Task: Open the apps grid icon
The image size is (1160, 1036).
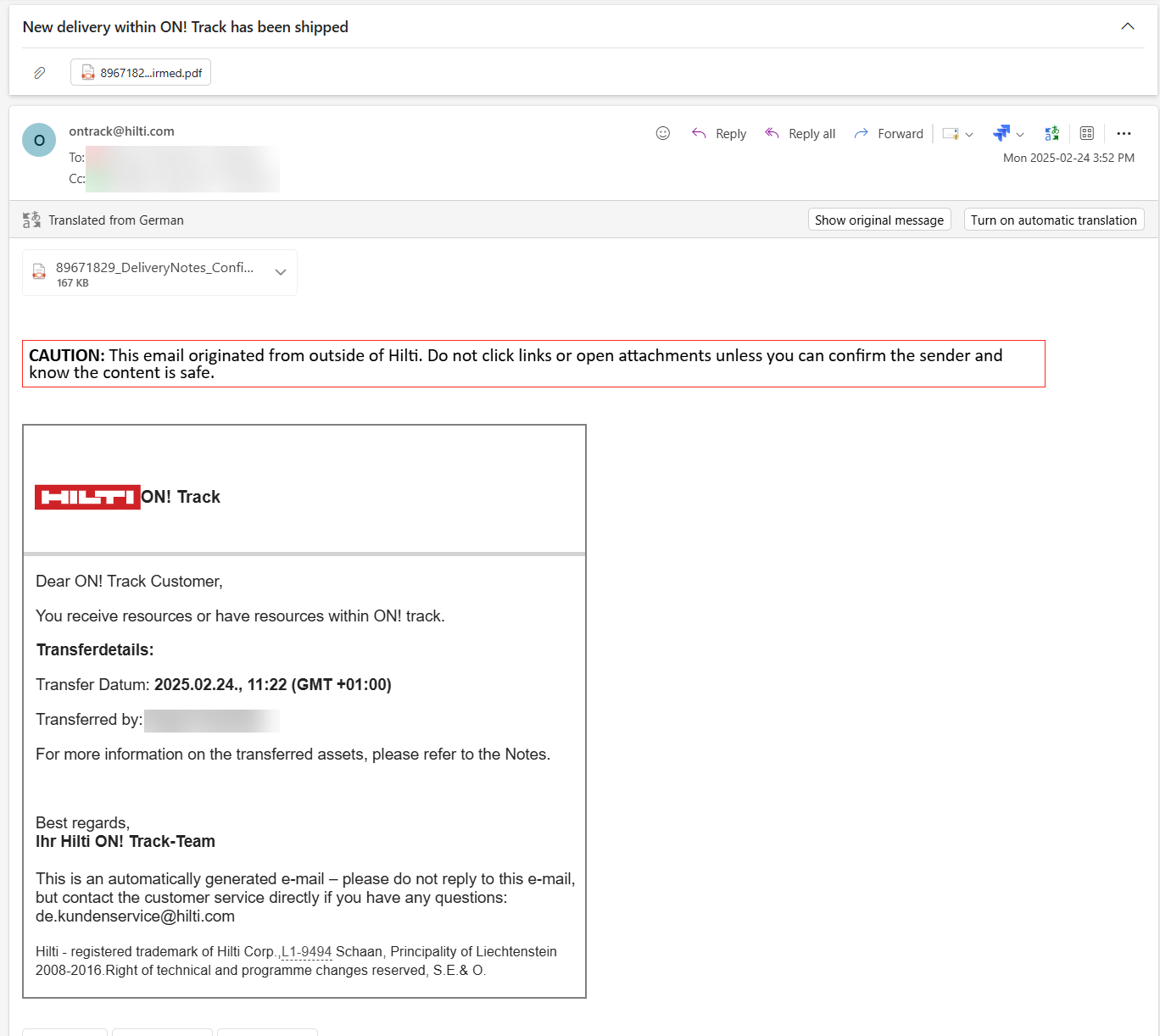Action: click(1087, 133)
